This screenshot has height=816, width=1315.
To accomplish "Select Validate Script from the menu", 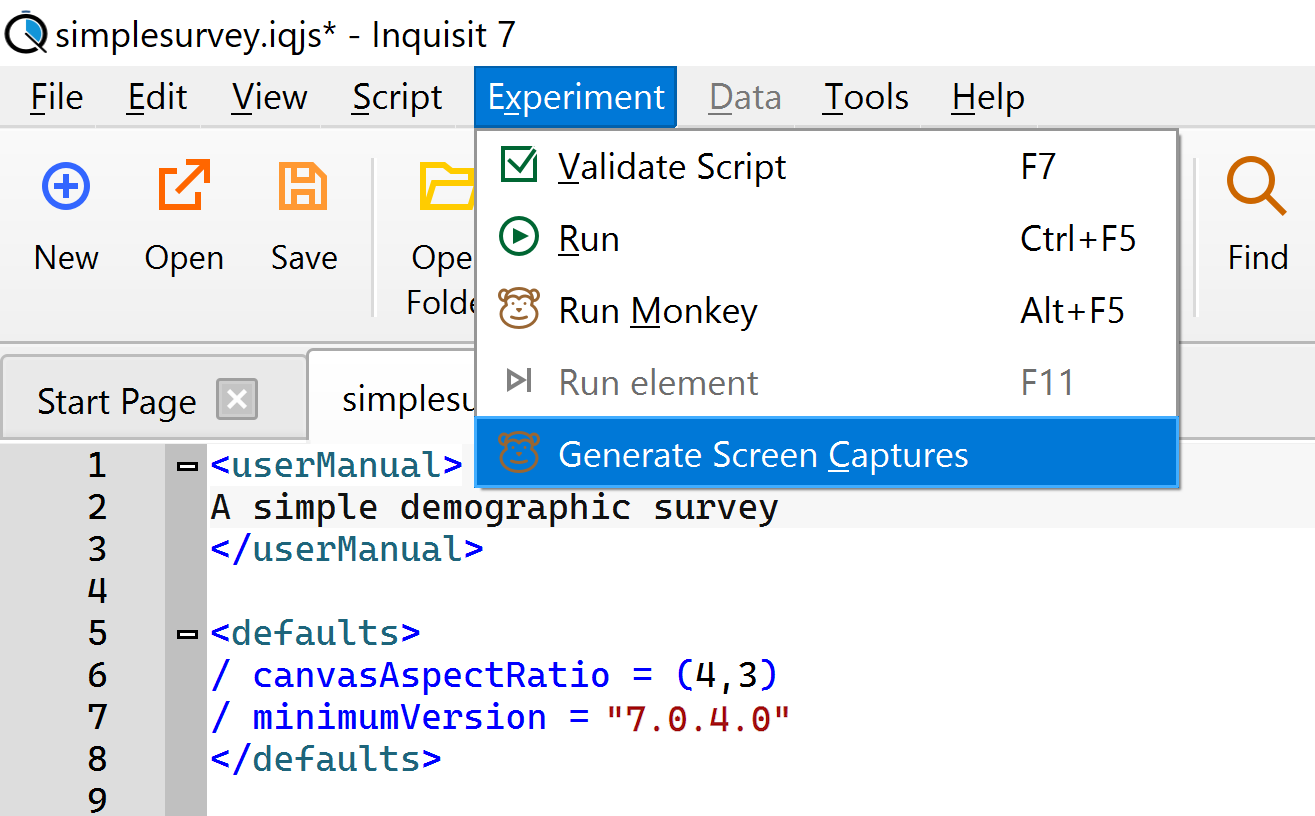I will click(672, 167).
